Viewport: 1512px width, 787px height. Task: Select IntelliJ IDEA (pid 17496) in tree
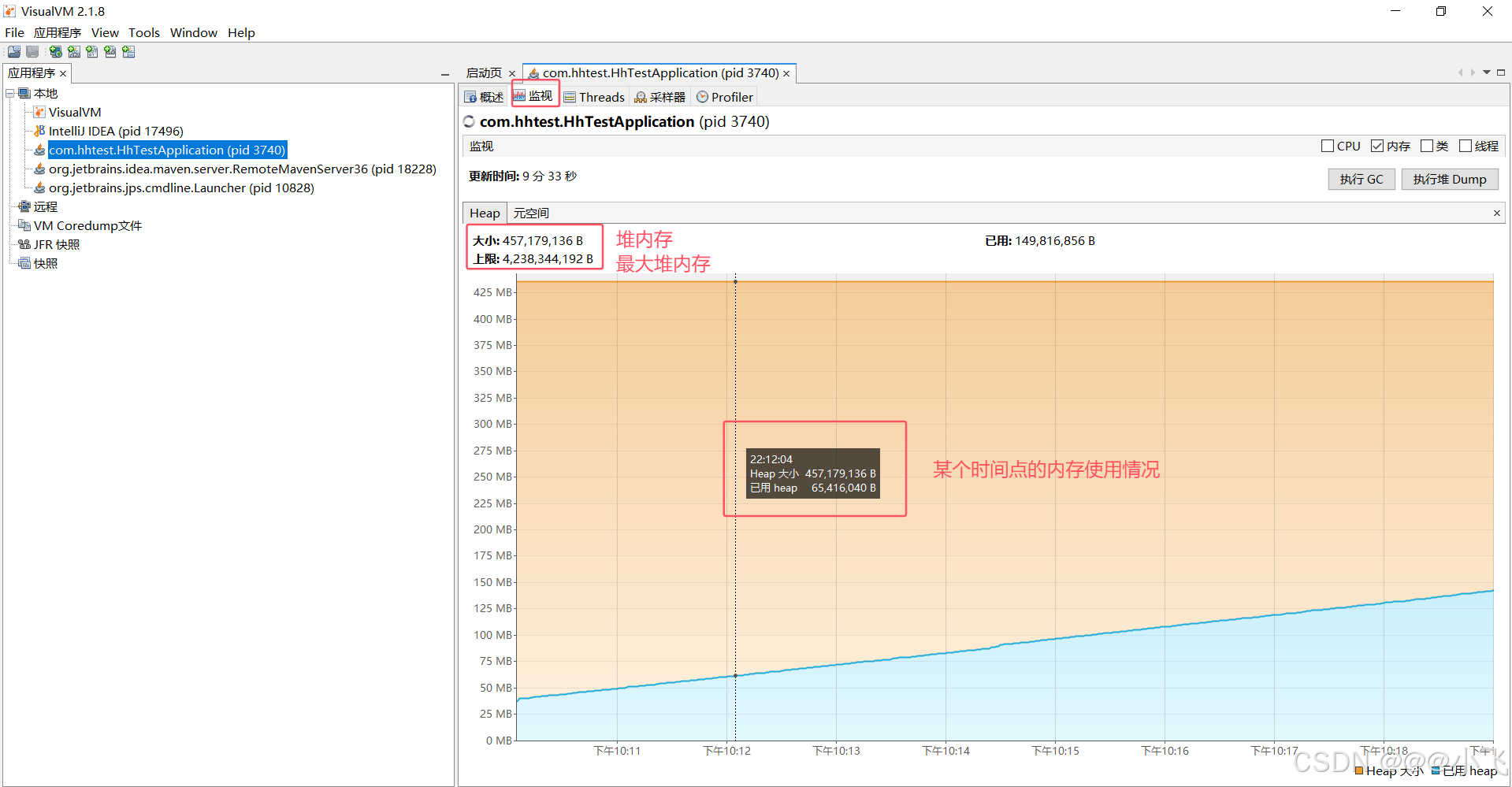click(116, 132)
